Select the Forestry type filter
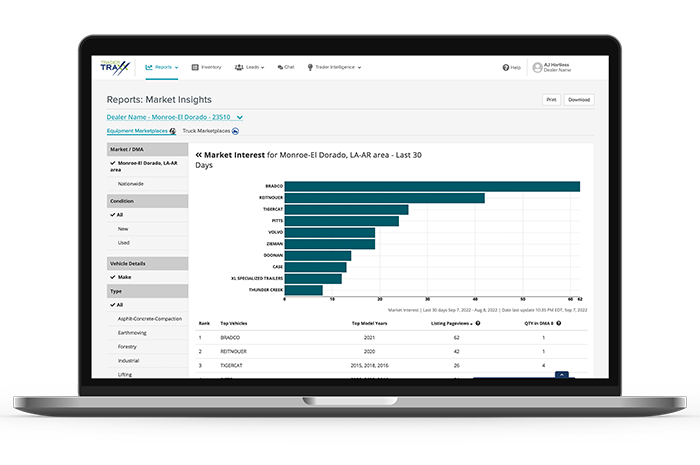Screen dimensions: 700x465 pyautogui.click(x=147, y=347)
